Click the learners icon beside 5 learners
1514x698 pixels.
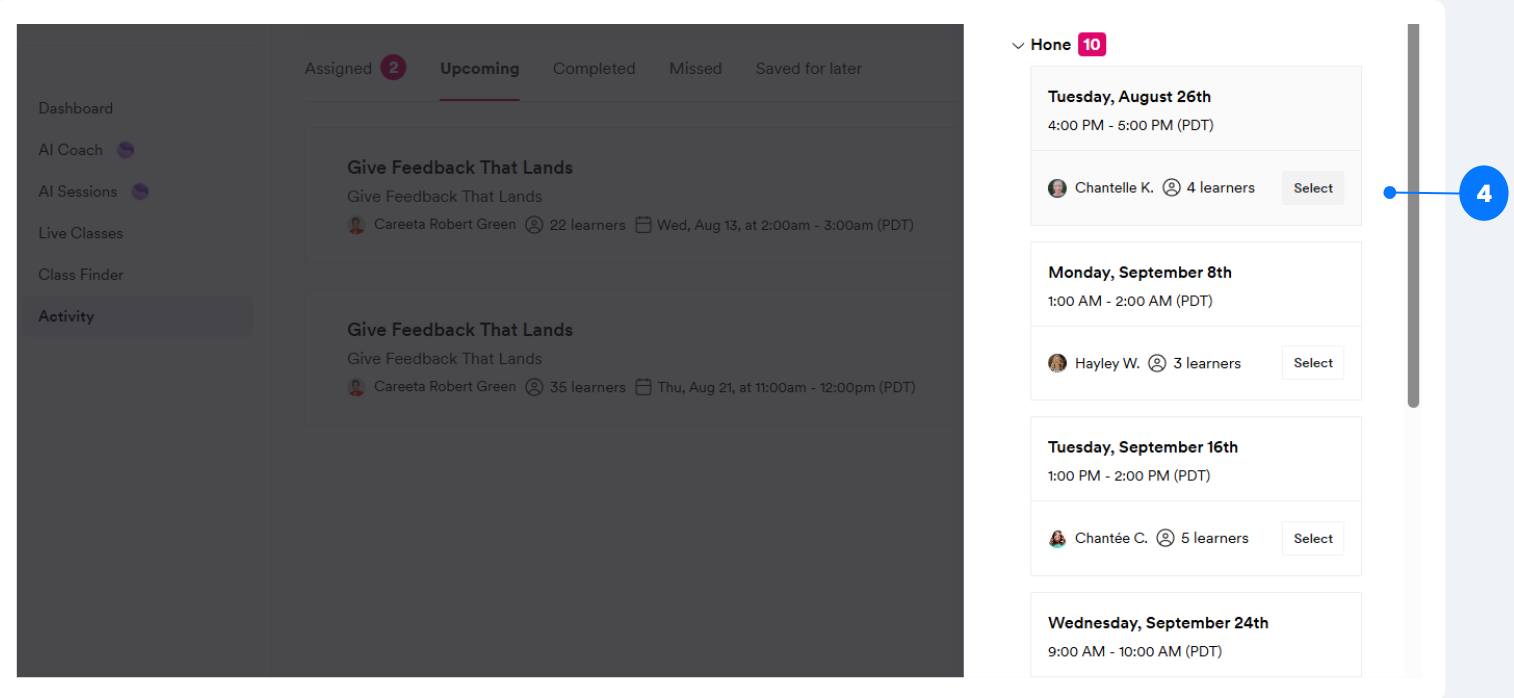(x=1165, y=538)
